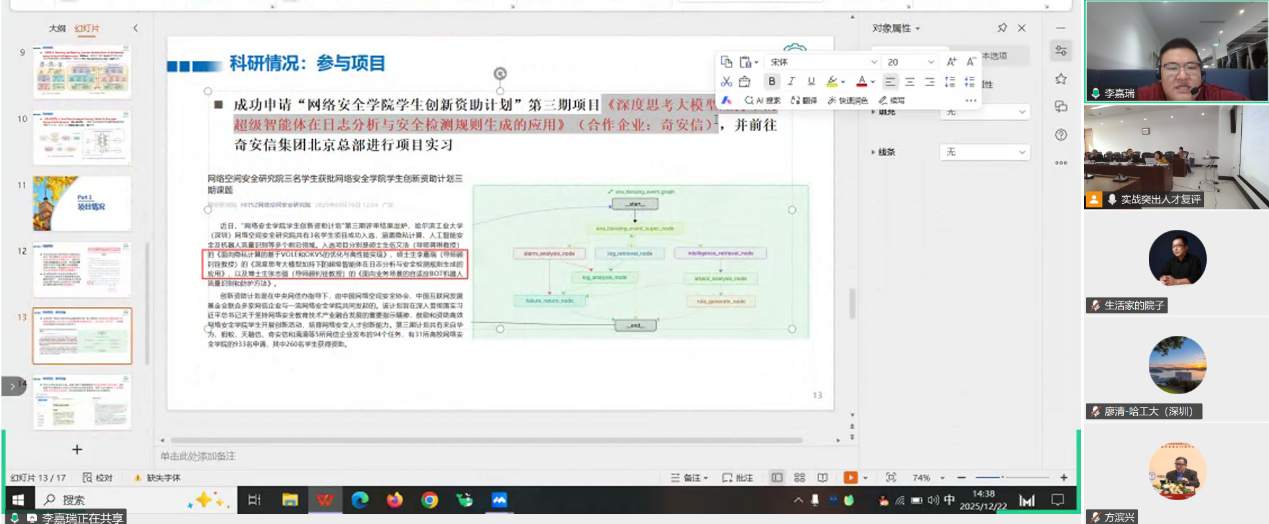Select slide 11 thumbnail in panel
Viewport: 1269px width, 524px height.
tap(82, 203)
